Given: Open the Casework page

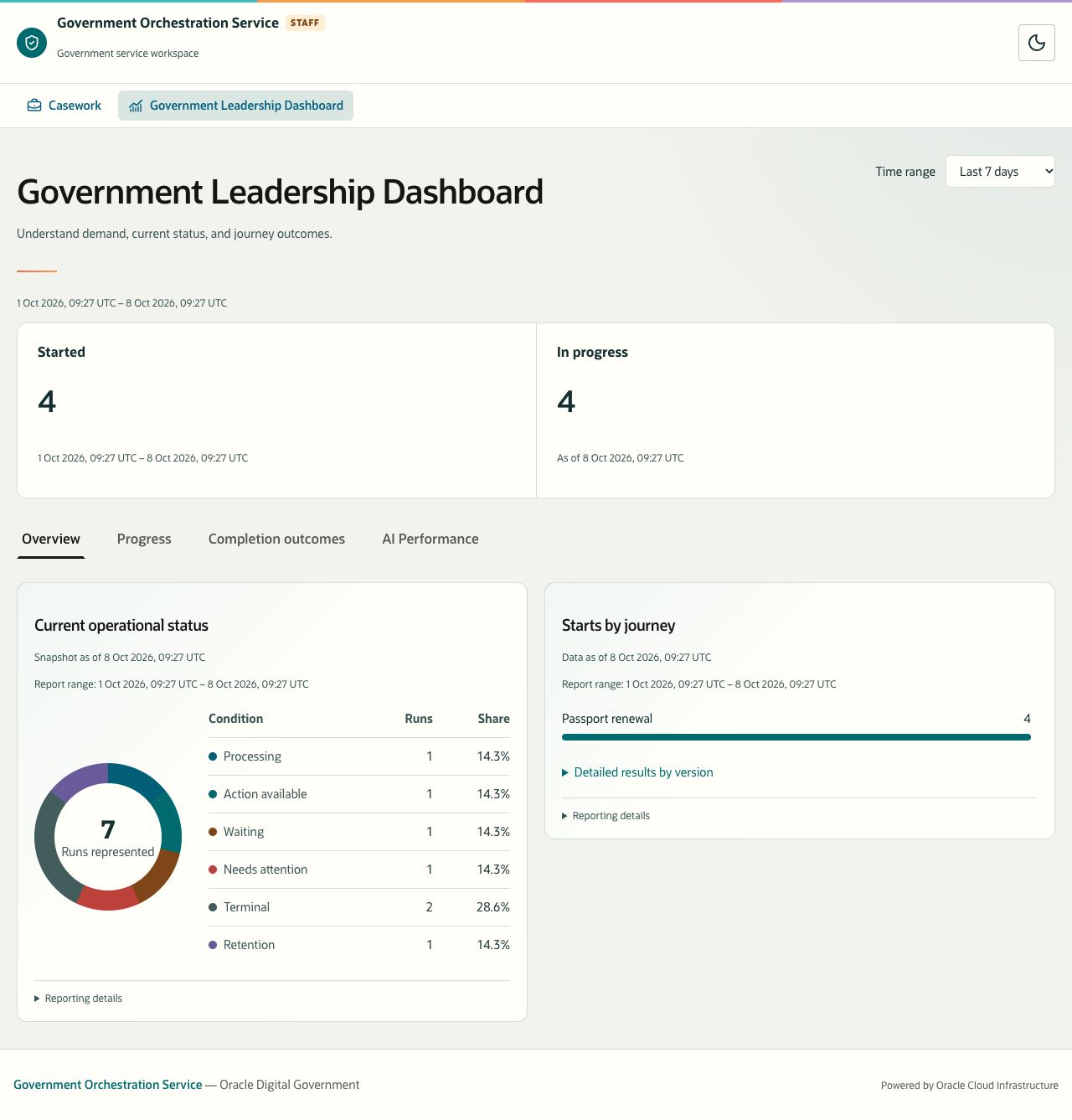Looking at the screenshot, I should pyautogui.click(x=64, y=106).
